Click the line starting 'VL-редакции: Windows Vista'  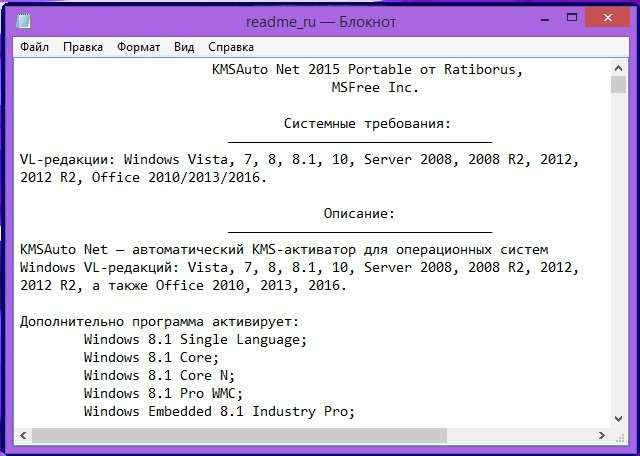click(300, 159)
